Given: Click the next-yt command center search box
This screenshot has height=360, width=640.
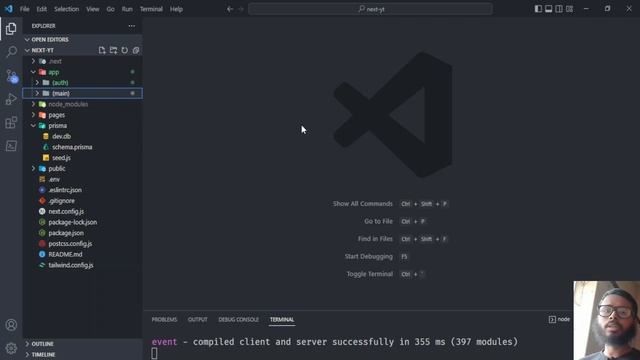Looking at the screenshot, I should (x=370, y=9).
